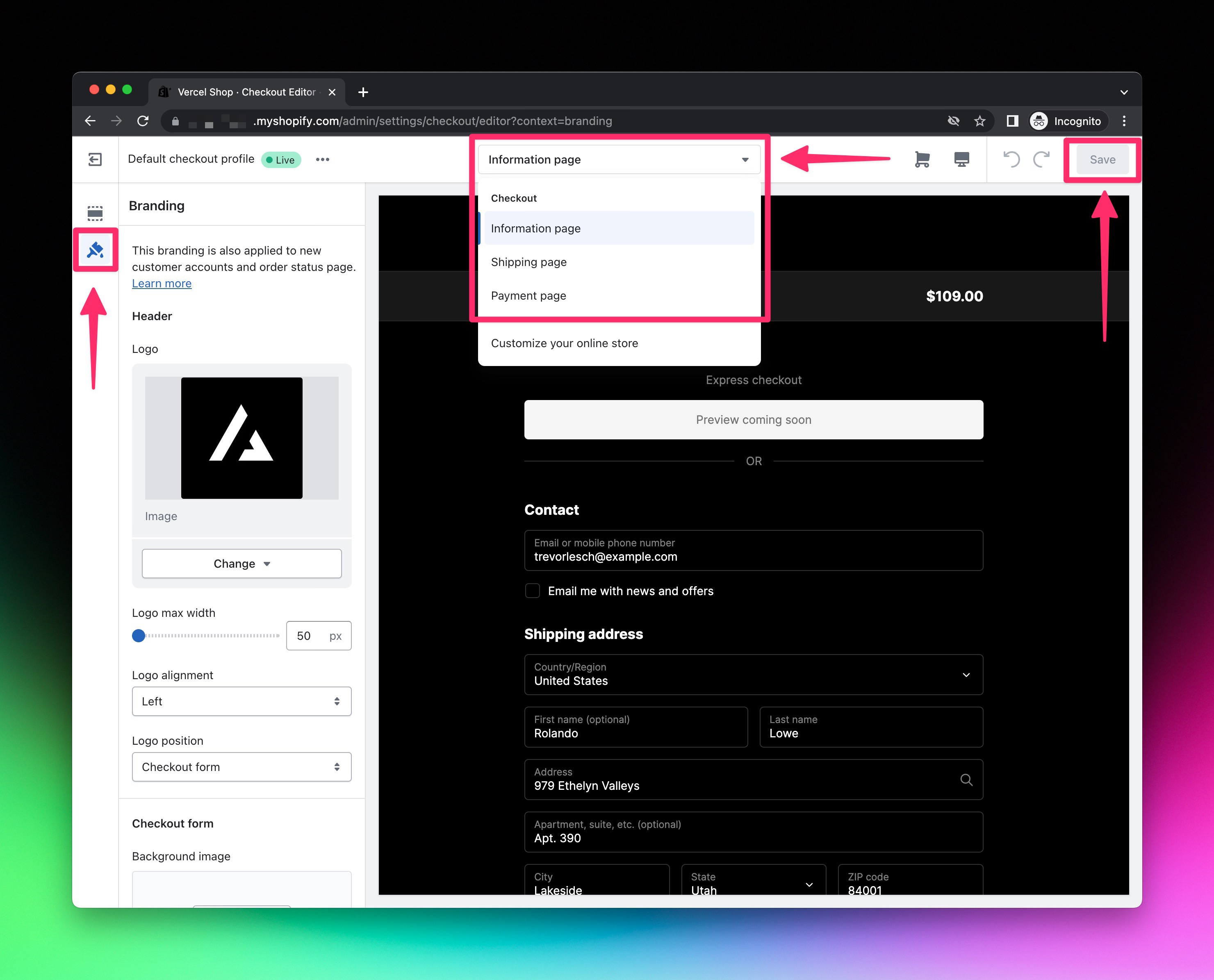
Task: Reload the page in browser
Action: coord(143,121)
